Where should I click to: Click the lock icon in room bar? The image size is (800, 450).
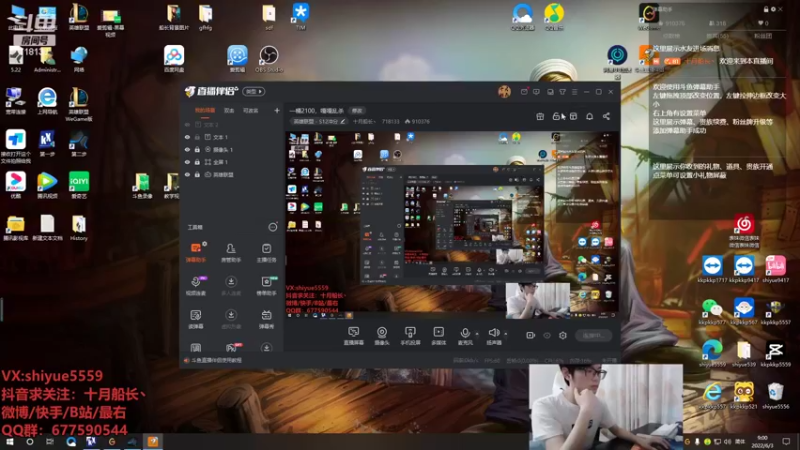coord(556,116)
